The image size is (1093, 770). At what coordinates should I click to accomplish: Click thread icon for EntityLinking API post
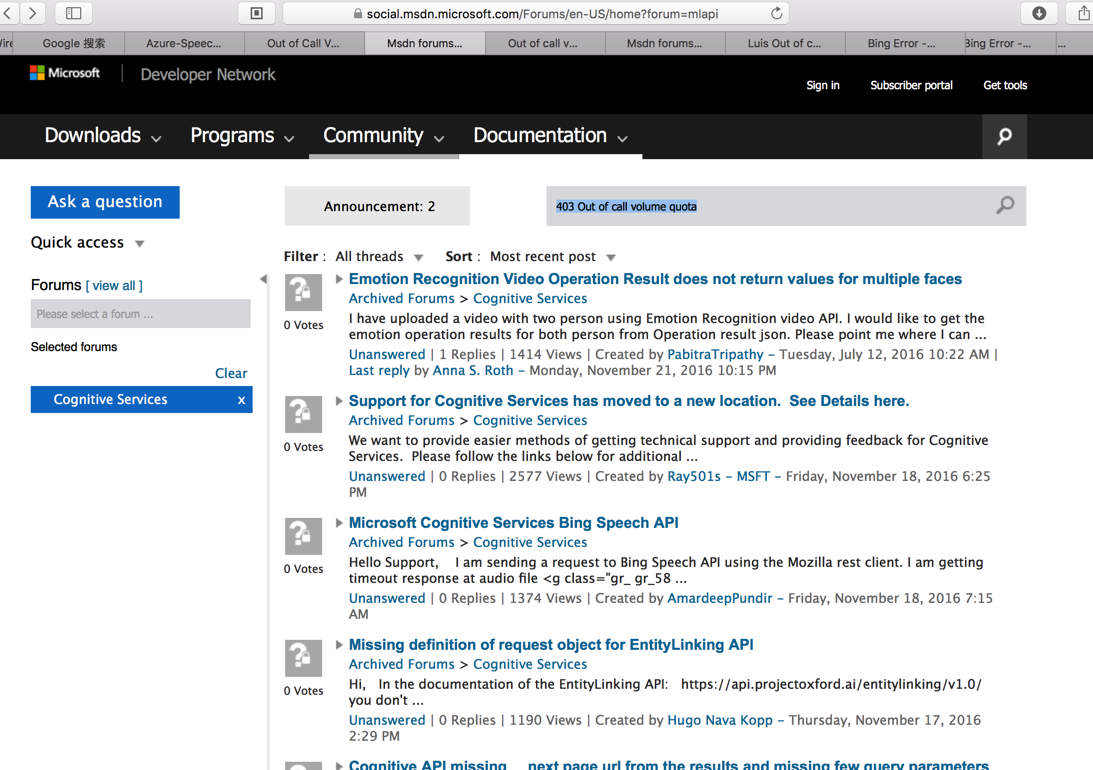pos(303,658)
